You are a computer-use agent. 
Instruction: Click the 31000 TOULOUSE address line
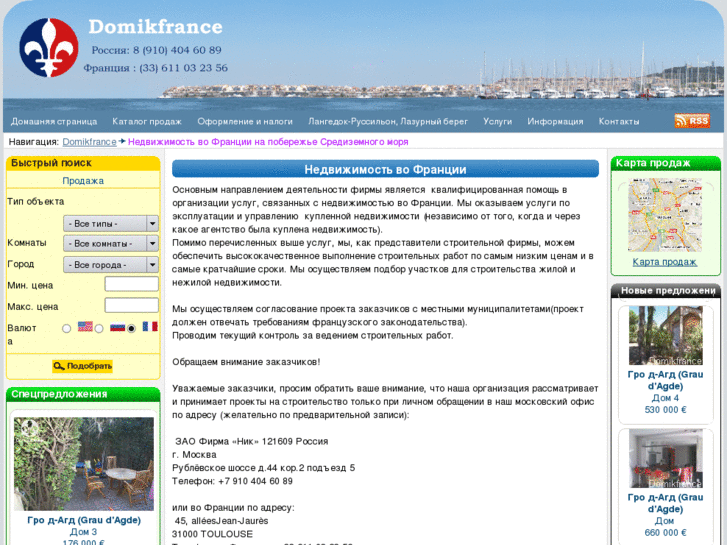pos(212,534)
